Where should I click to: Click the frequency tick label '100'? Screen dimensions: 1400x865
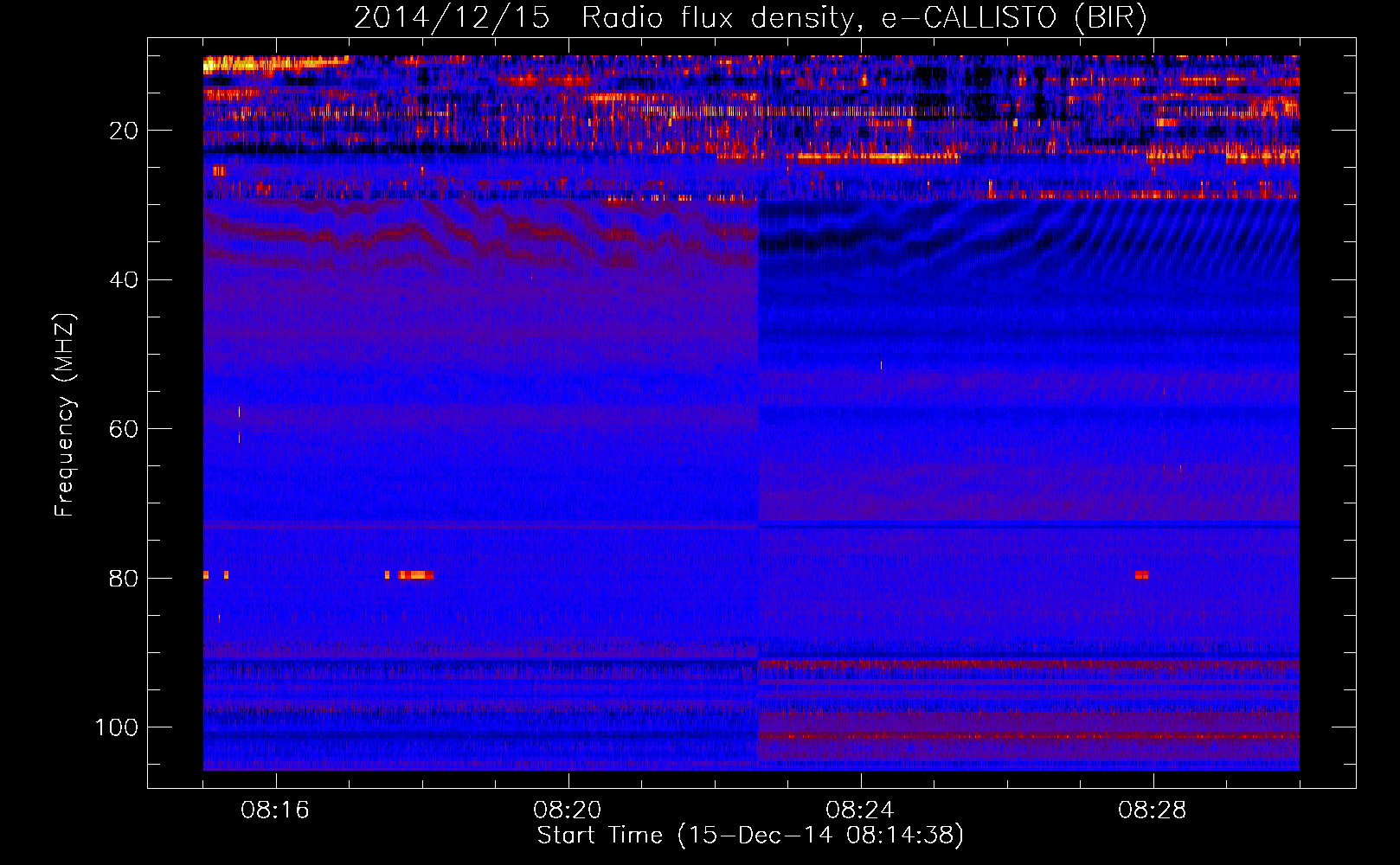(117, 727)
